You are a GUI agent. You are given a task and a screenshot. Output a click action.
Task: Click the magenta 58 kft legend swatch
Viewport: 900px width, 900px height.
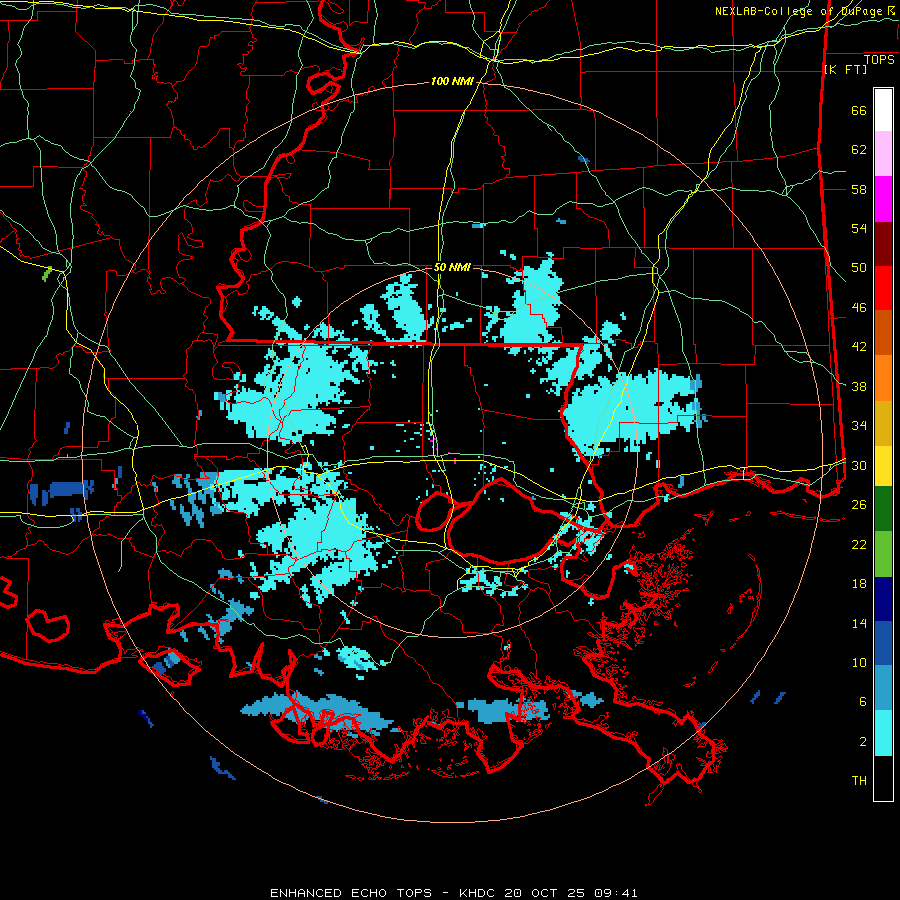coord(883,199)
